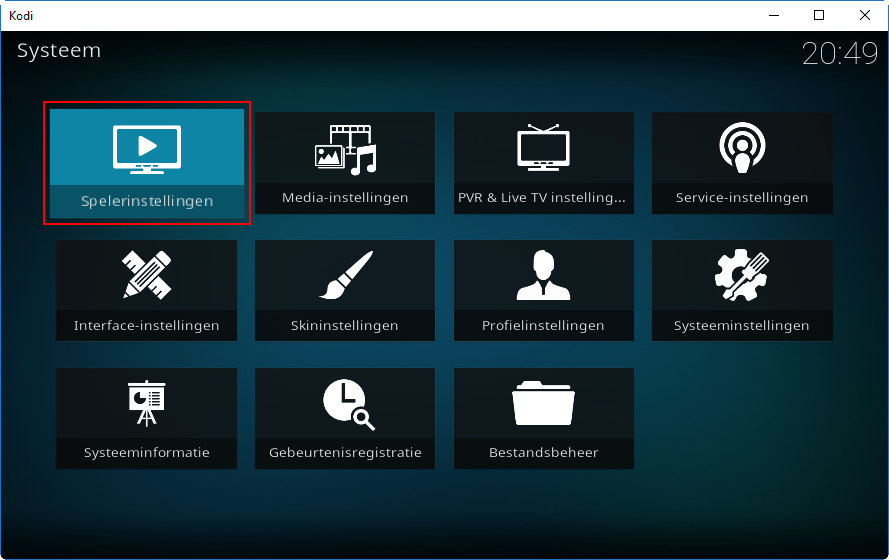Click the Gebeurtenisregistratie clock magnifier icon
889x560 pixels.
click(349, 405)
